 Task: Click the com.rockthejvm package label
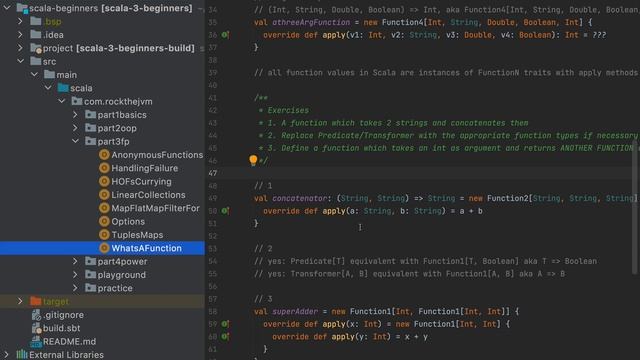click(118, 101)
